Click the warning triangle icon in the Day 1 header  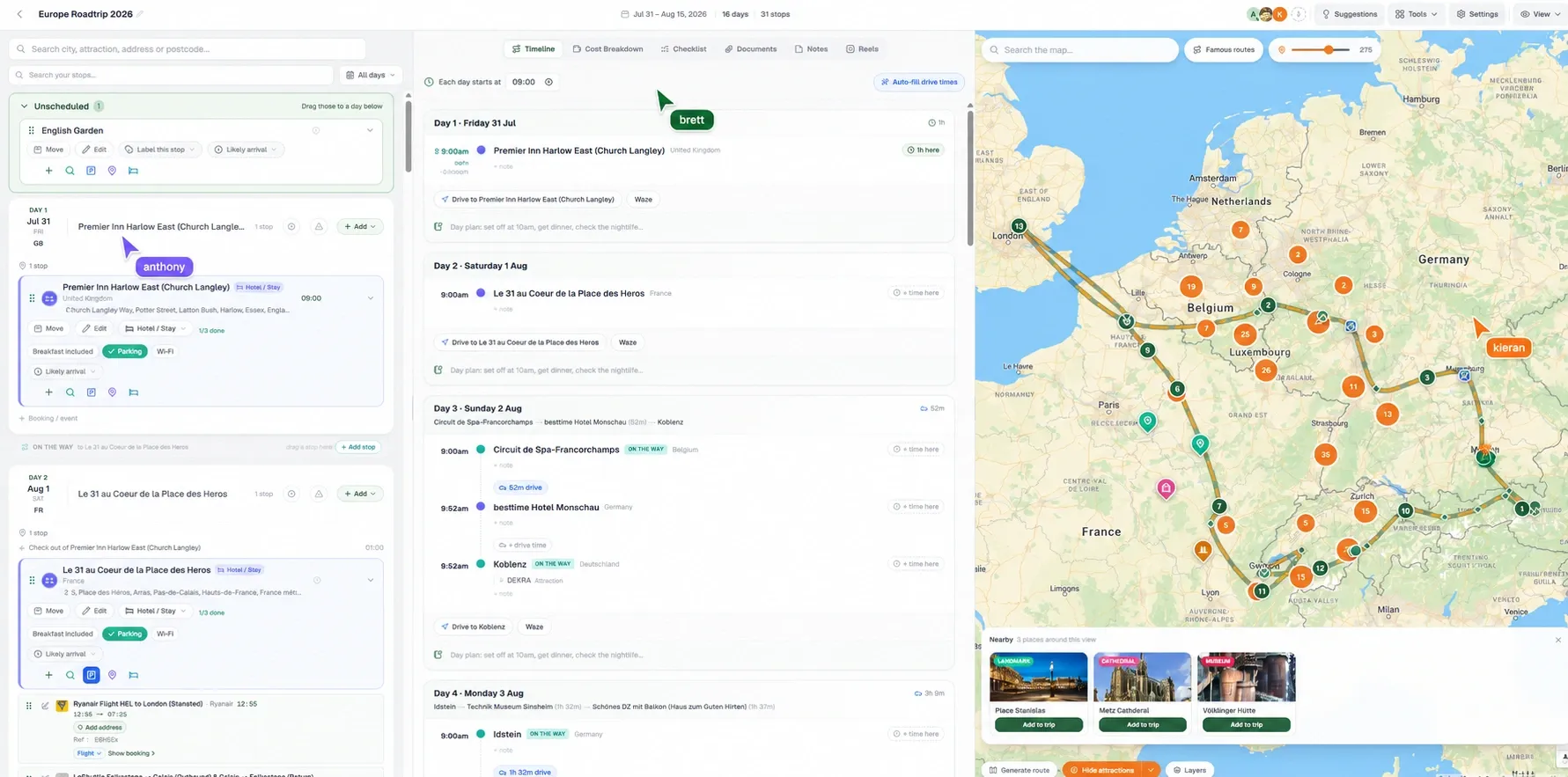click(x=319, y=226)
